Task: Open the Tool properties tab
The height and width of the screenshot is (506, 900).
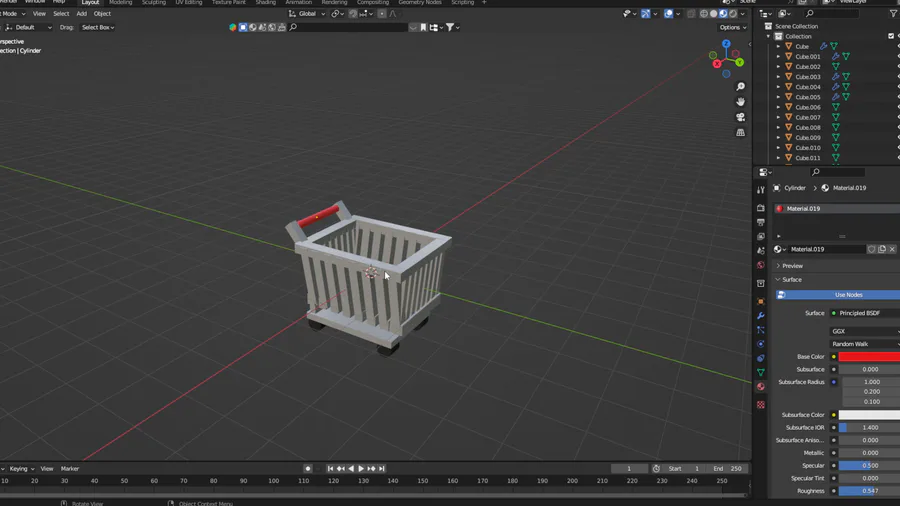Action: click(x=761, y=190)
